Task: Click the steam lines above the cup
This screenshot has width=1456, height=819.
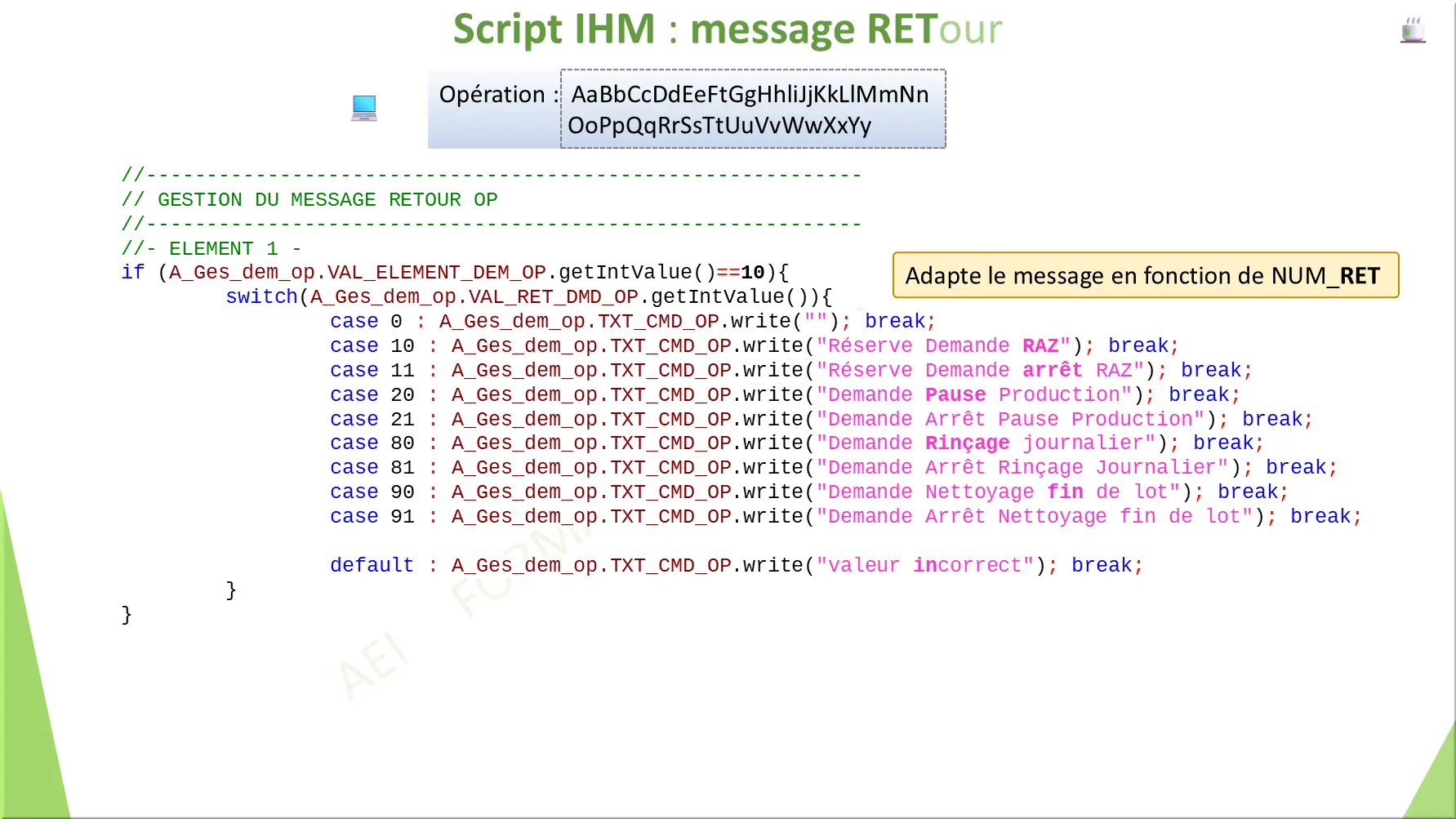Action: coord(1414,20)
